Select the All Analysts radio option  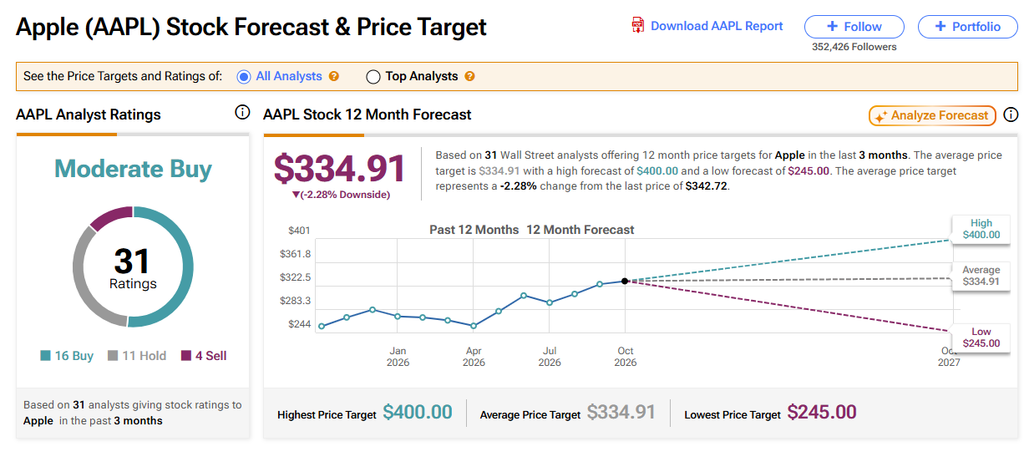pyautogui.click(x=244, y=76)
